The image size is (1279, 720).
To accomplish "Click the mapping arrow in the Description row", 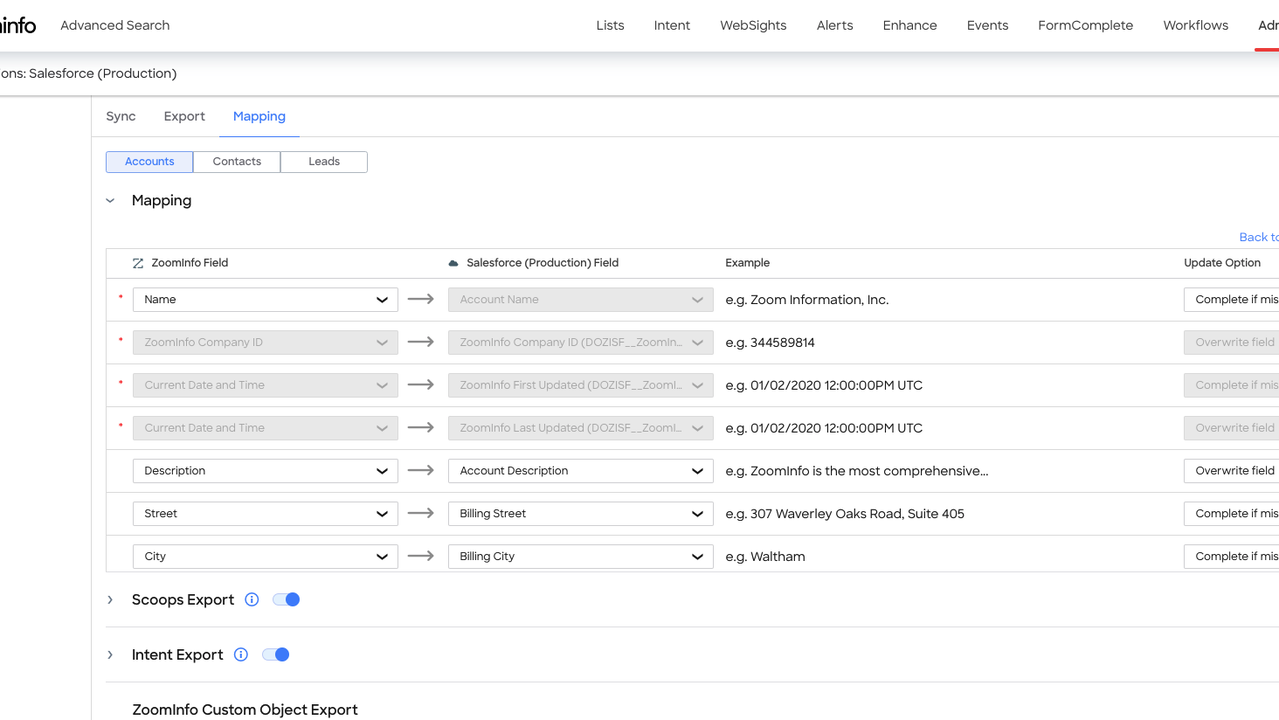I will pos(421,470).
